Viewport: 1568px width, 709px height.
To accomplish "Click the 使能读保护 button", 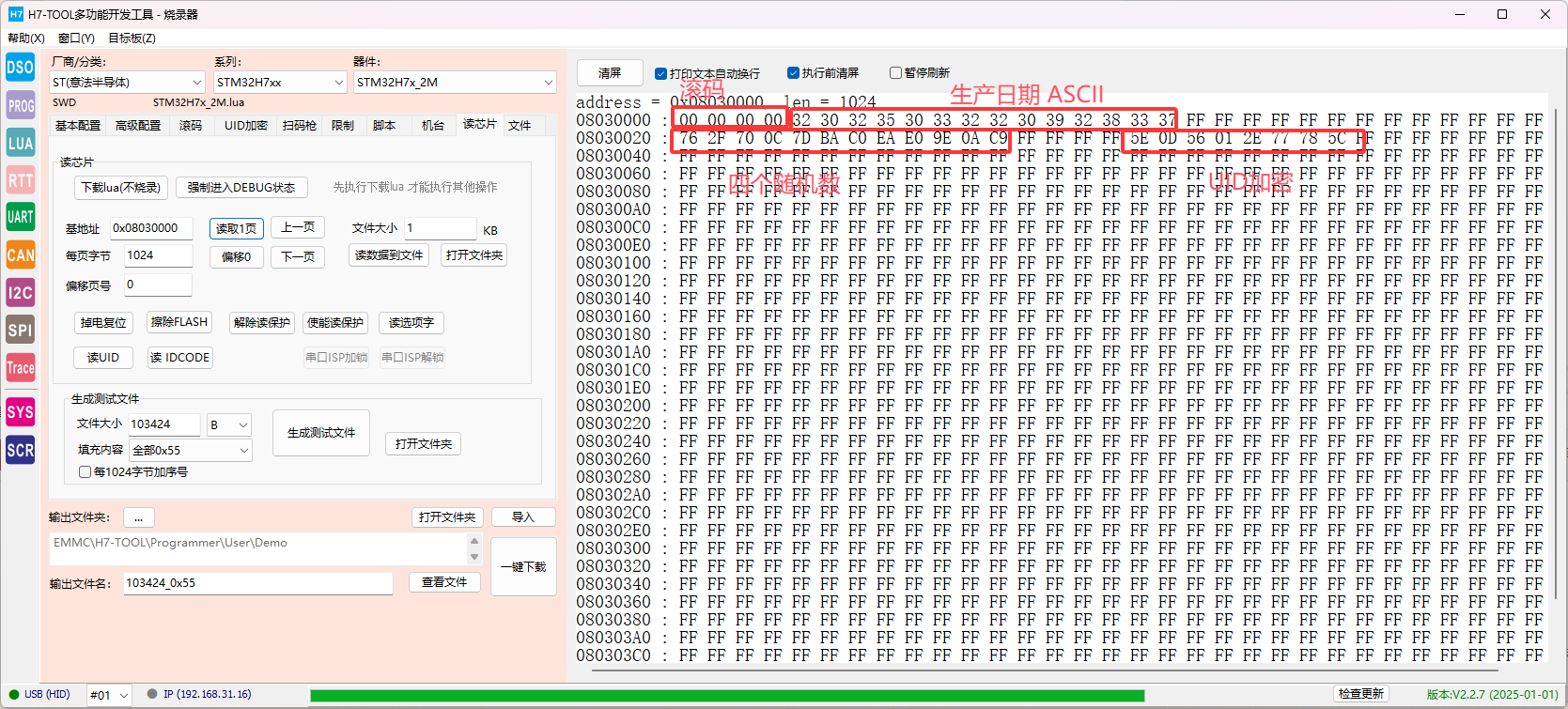I will coord(335,322).
